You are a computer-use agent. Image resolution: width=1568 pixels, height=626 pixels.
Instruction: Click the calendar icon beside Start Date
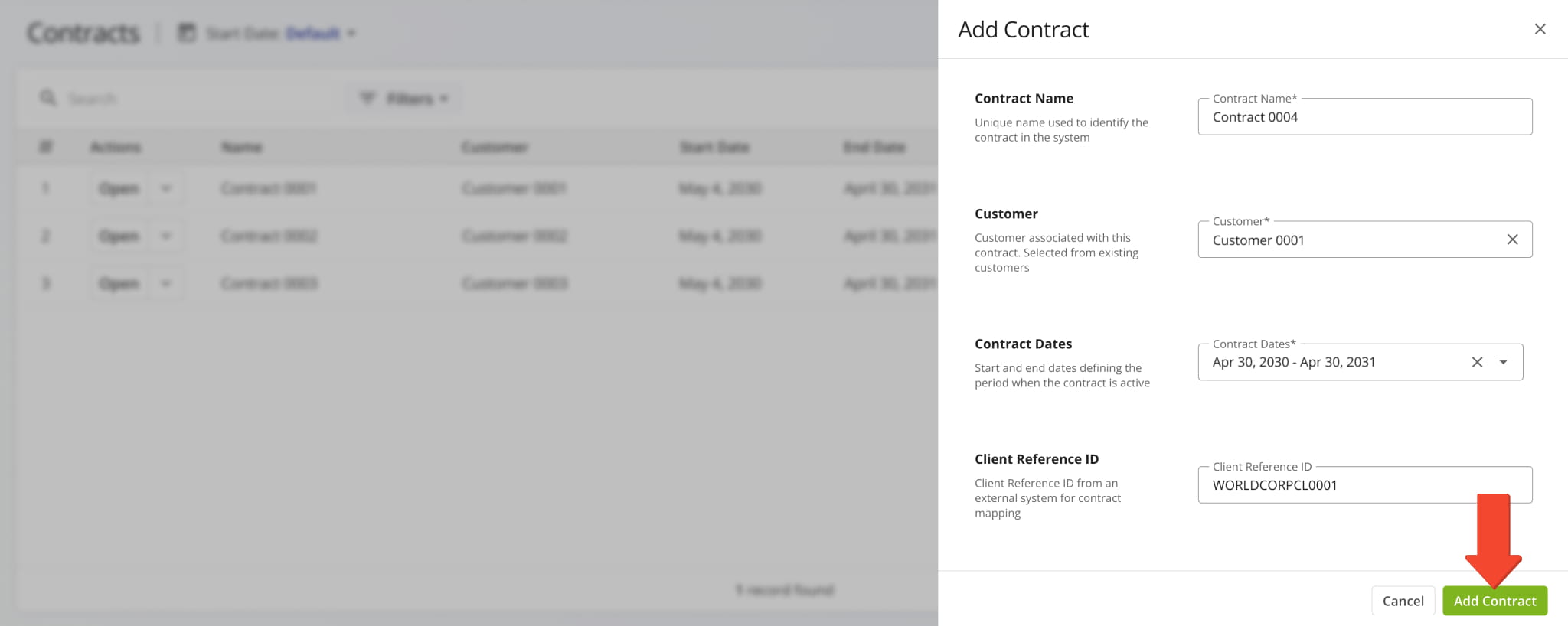point(187,33)
